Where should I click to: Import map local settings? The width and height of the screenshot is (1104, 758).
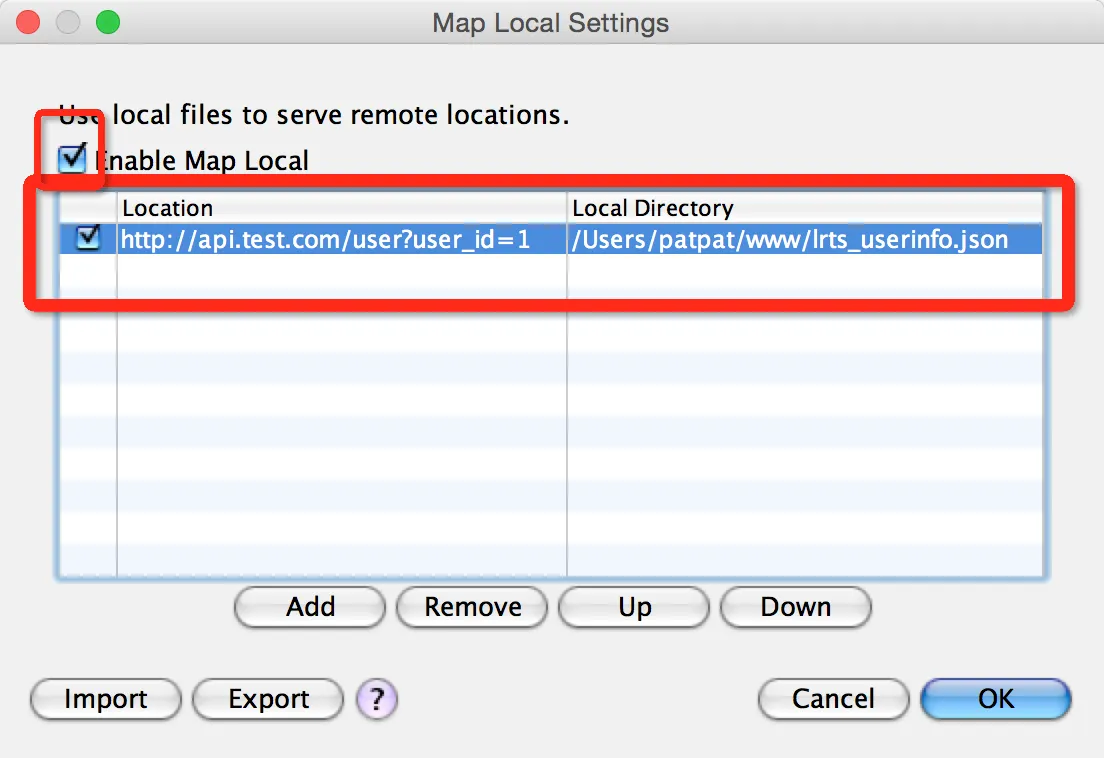click(x=104, y=700)
